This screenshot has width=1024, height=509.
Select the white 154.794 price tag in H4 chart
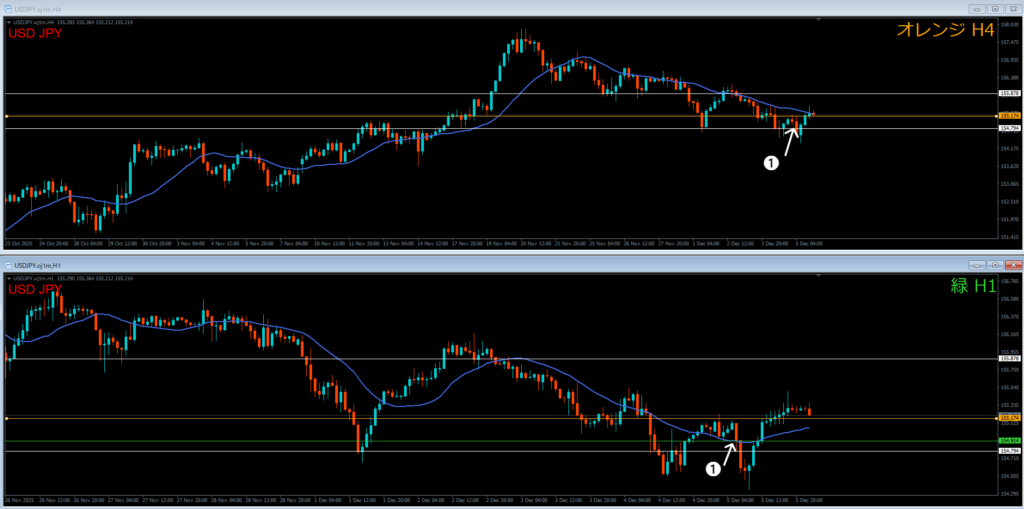(1010, 128)
